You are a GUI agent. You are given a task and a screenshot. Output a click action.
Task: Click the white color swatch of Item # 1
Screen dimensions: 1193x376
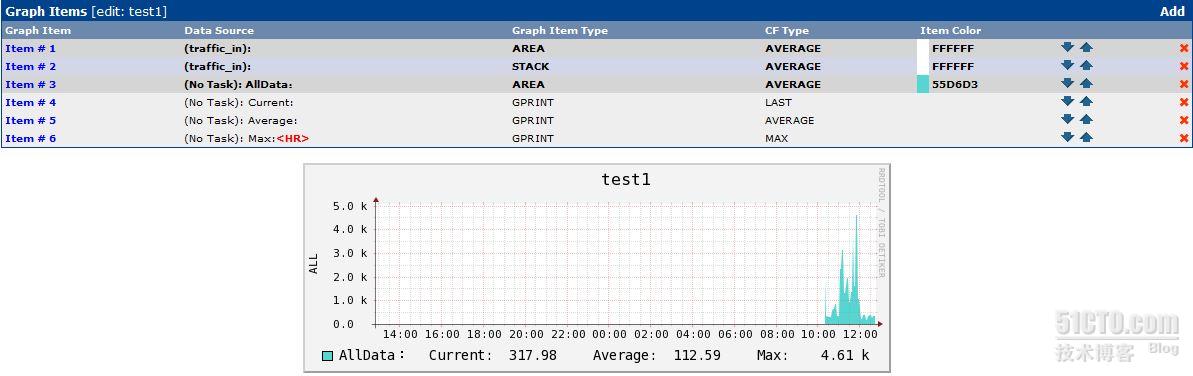point(923,48)
